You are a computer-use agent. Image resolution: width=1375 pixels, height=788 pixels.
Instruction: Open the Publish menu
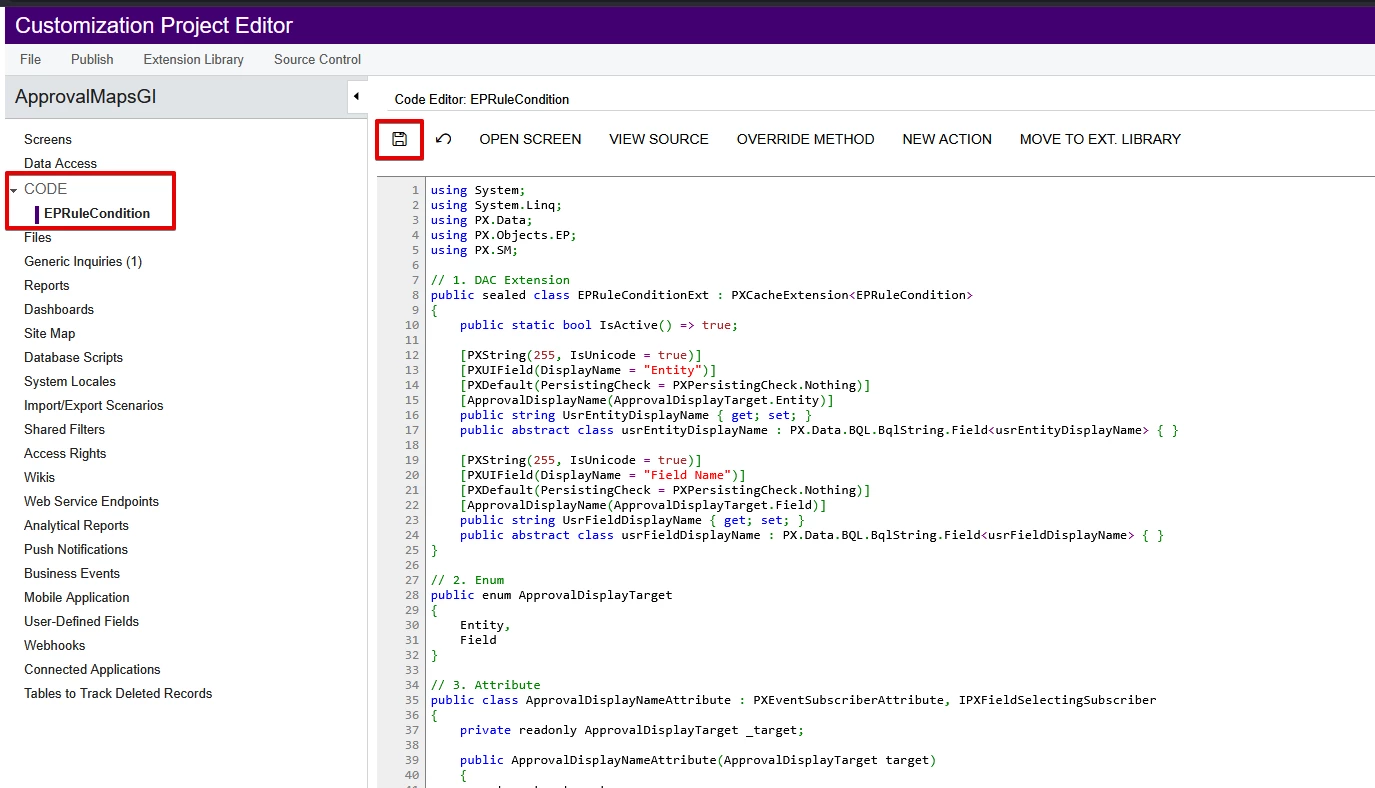[92, 59]
